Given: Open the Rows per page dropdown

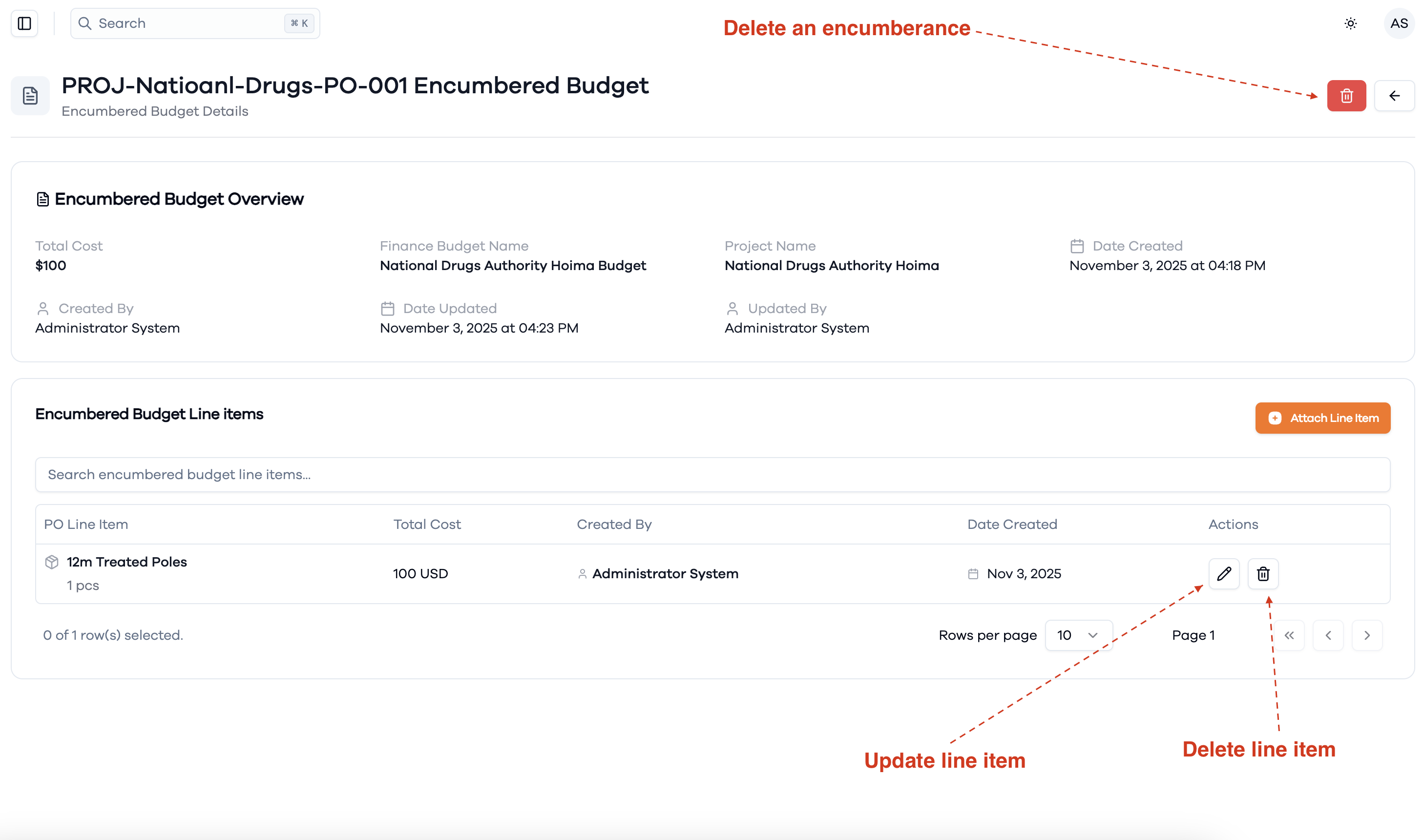Looking at the screenshot, I should (x=1078, y=635).
